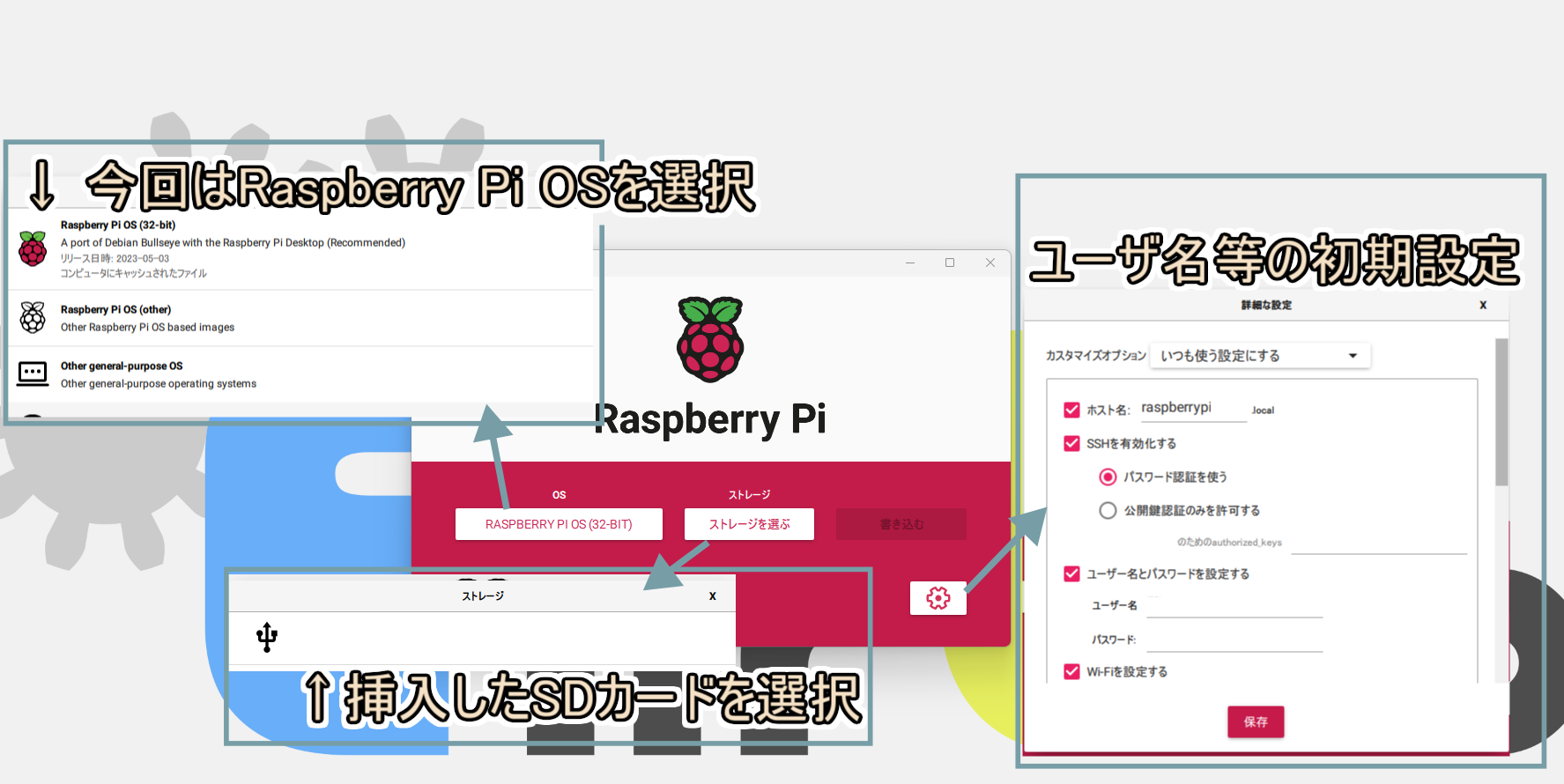Click the 保存 save button
This screenshot has height=784, width=1564.
1256,721
